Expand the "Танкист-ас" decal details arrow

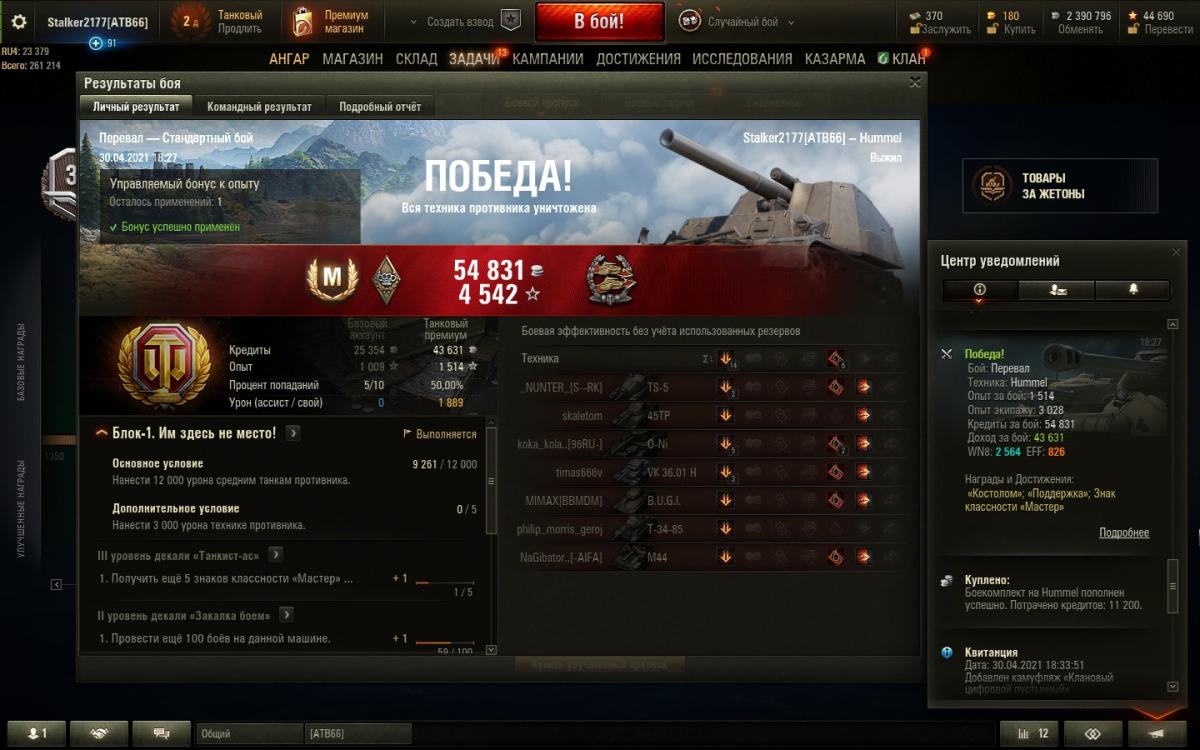[x=275, y=554]
